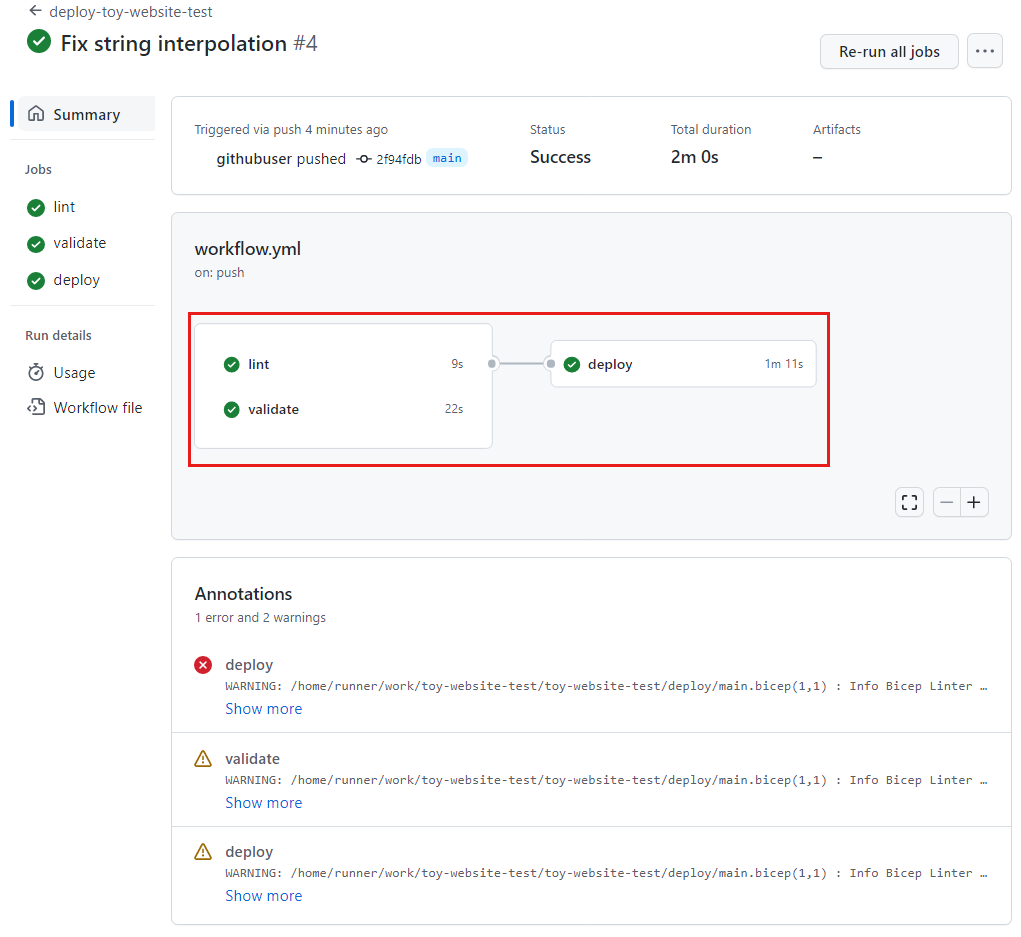Click the green success check beside the run title
Screen dimensions: 1021x937
[x=39, y=42]
